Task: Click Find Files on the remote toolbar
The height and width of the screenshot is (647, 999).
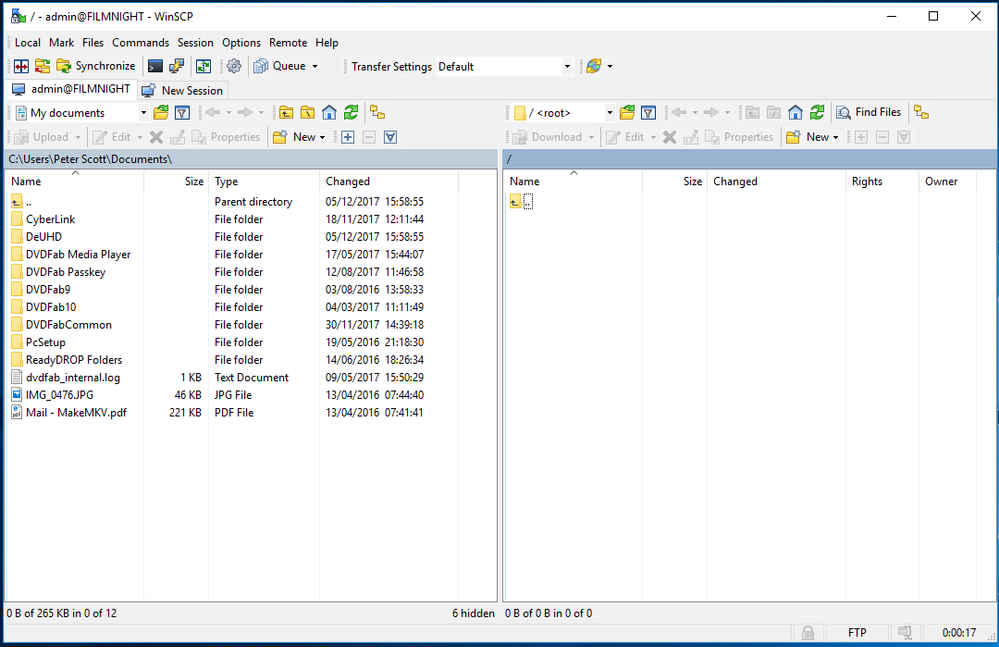Action: (867, 112)
